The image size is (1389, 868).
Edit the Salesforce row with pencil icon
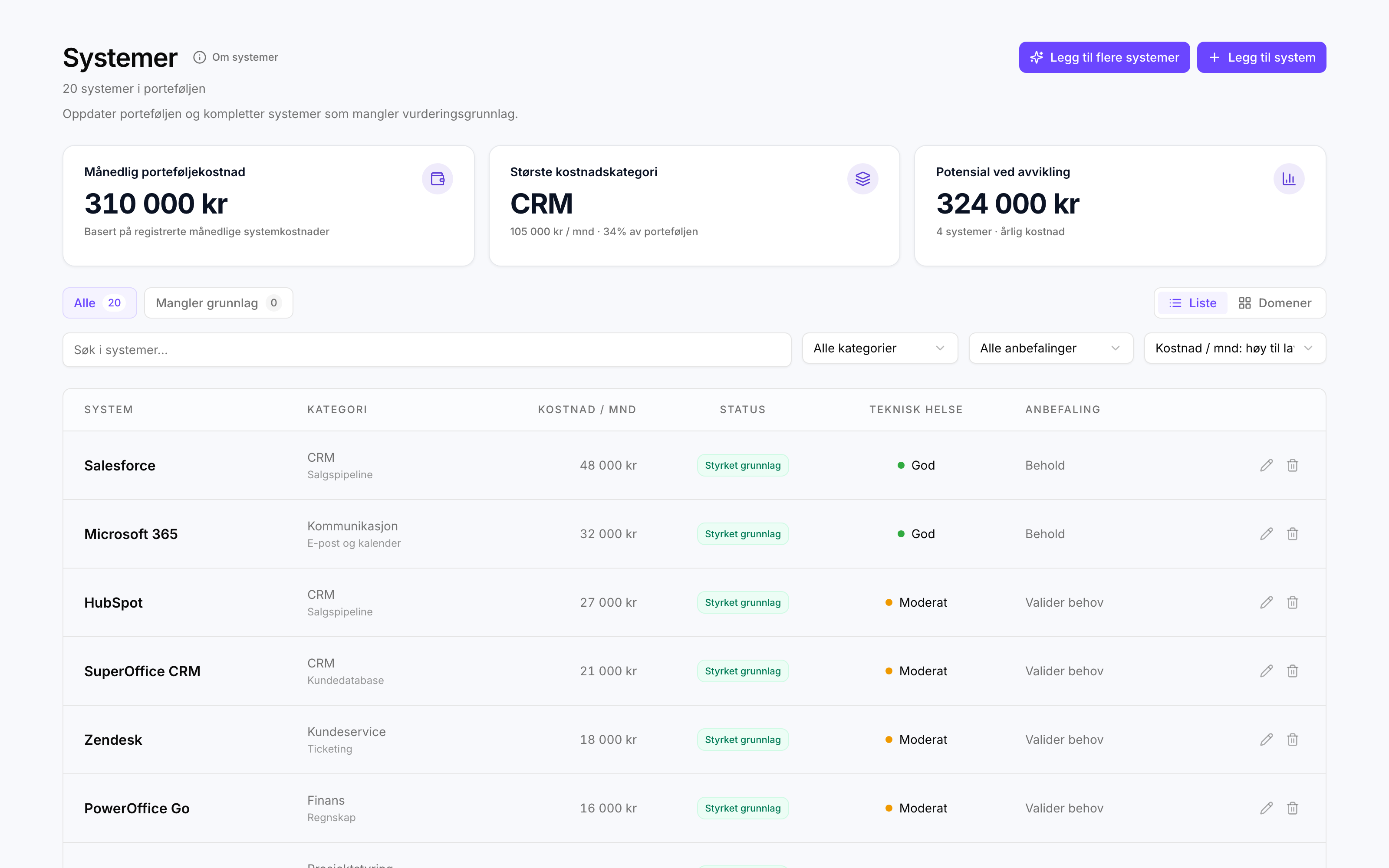1266,465
